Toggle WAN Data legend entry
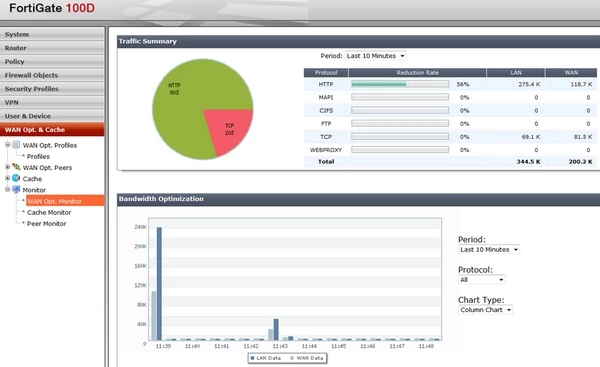600x367 pixels. (x=307, y=358)
